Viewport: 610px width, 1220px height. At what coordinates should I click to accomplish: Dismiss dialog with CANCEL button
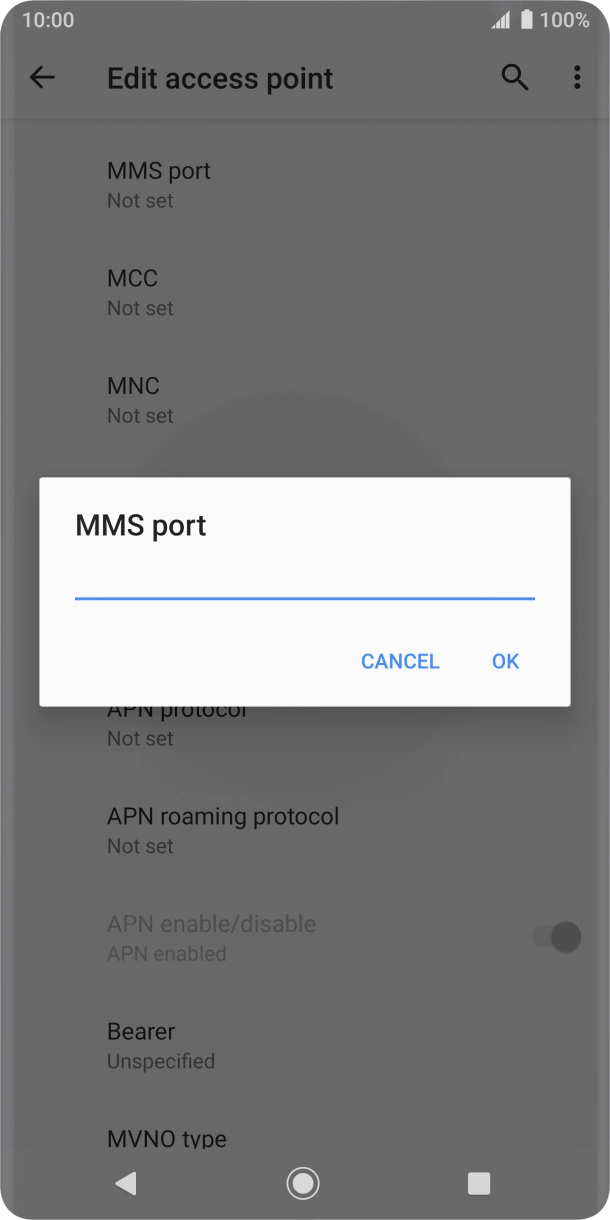click(x=400, y=661)
